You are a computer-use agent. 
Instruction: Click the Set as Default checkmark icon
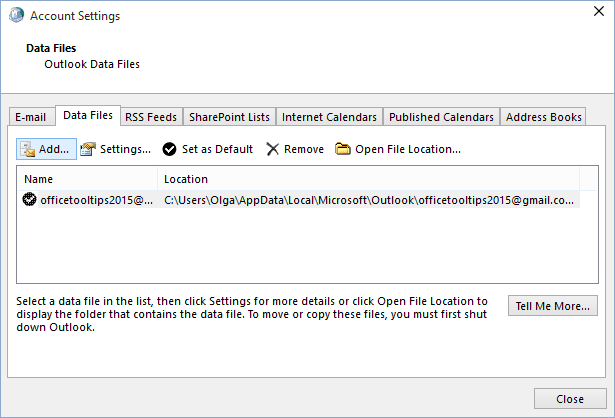coord(169,149)
